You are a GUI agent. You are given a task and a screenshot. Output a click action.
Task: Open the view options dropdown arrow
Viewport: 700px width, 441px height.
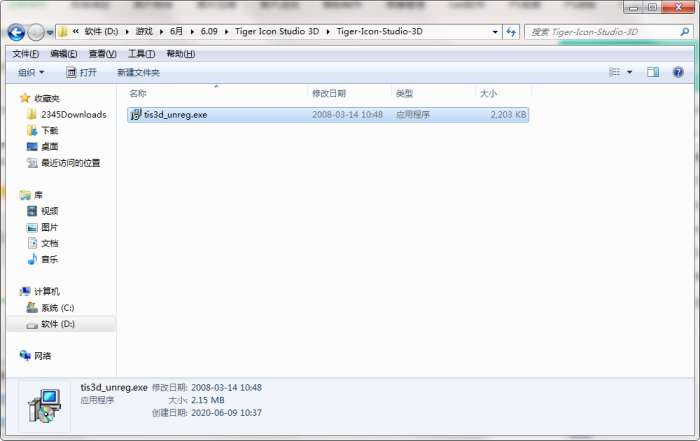click(x=629, y=72)
